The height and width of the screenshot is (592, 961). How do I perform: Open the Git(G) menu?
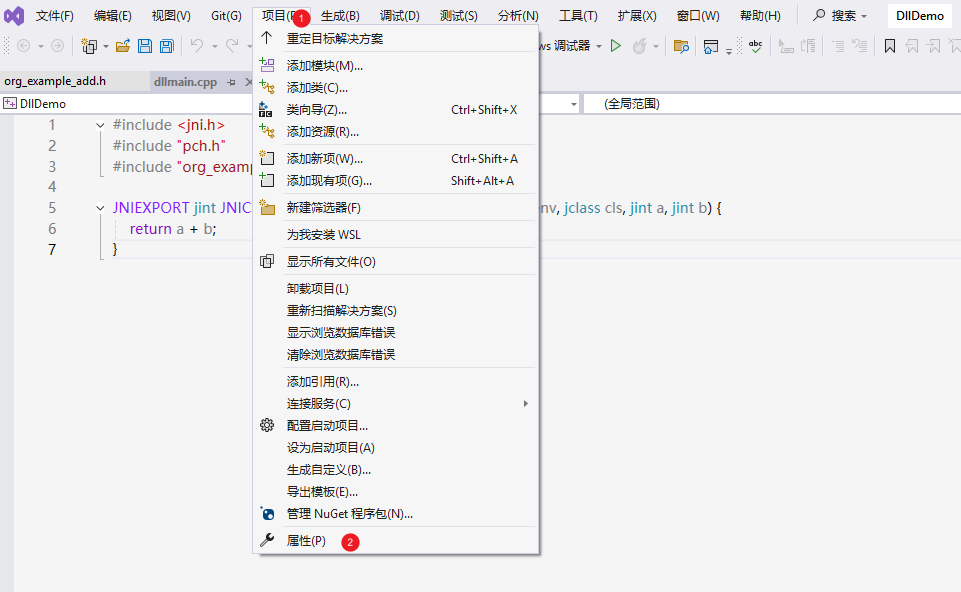(x=226, y=15)
